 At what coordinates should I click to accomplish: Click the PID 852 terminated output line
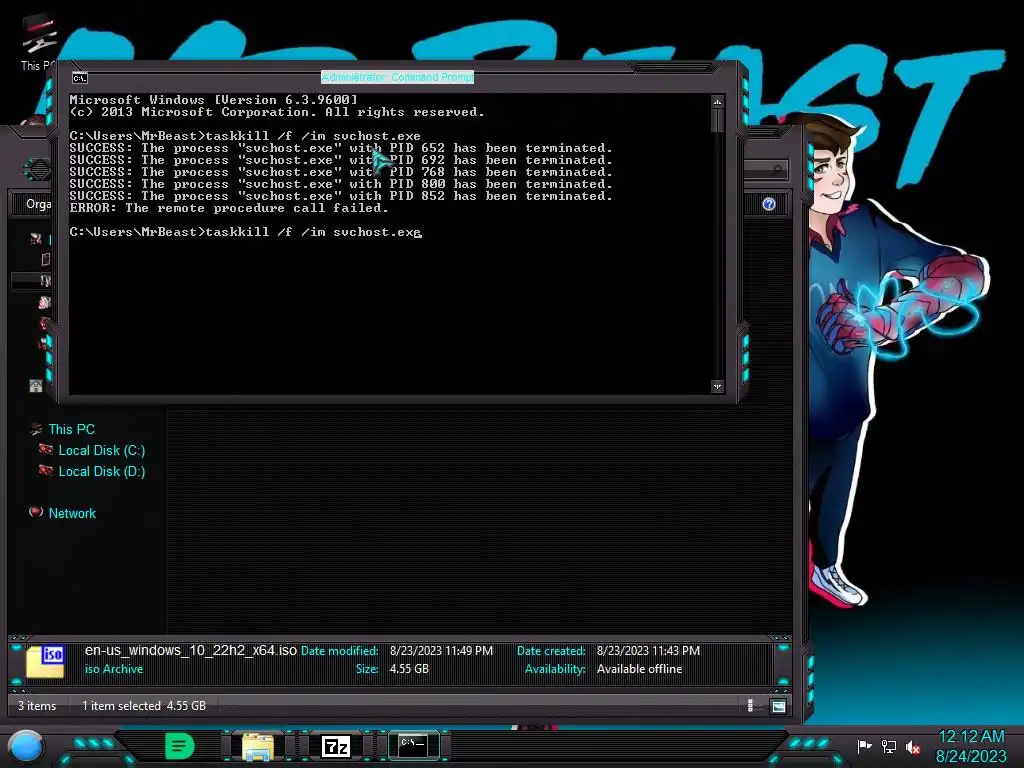click(x=341, y=196)
